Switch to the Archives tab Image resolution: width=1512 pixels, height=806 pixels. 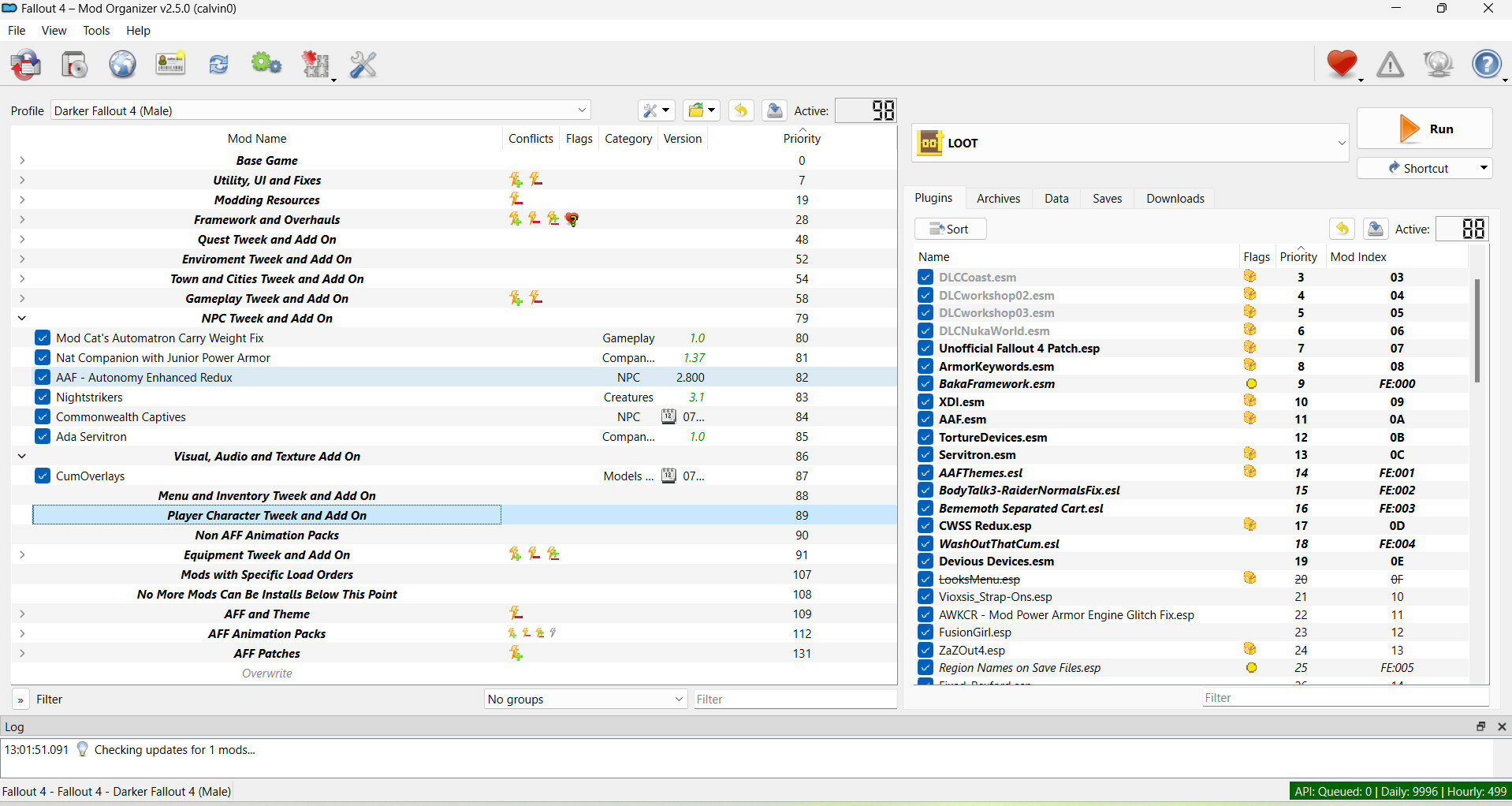tap(998, 199)
